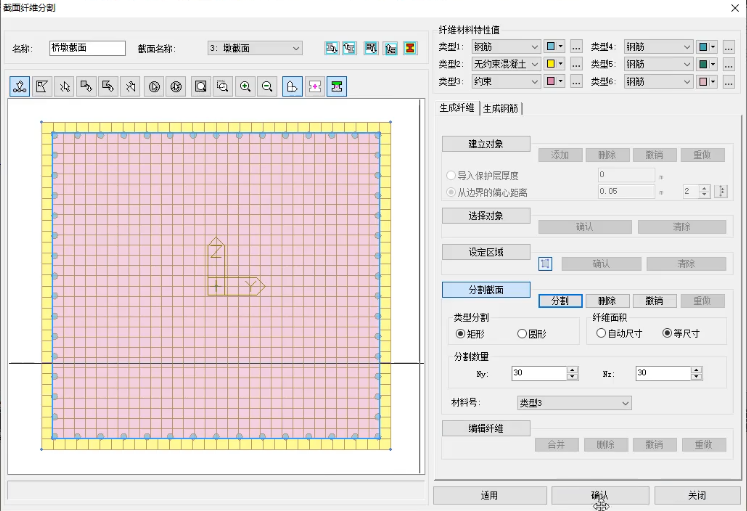747x511 pixels.
Task: Choose 自动尺寸 fiber area option
Action: [601, 333]
